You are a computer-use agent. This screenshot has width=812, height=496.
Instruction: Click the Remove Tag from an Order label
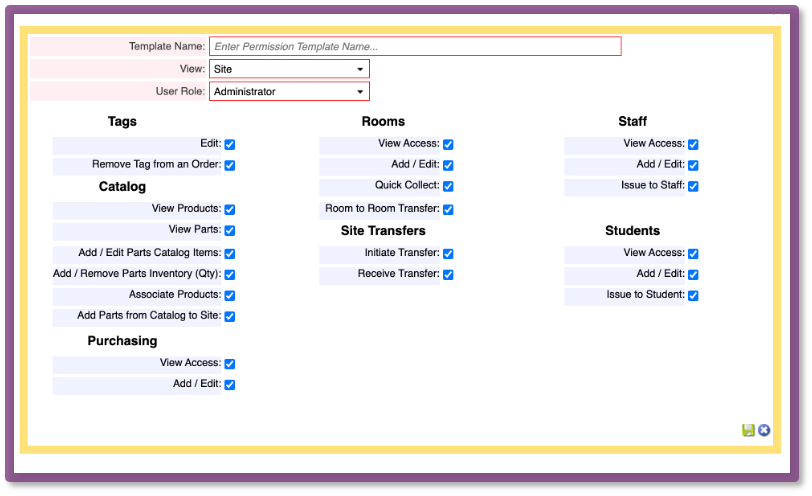coord(156,164)
